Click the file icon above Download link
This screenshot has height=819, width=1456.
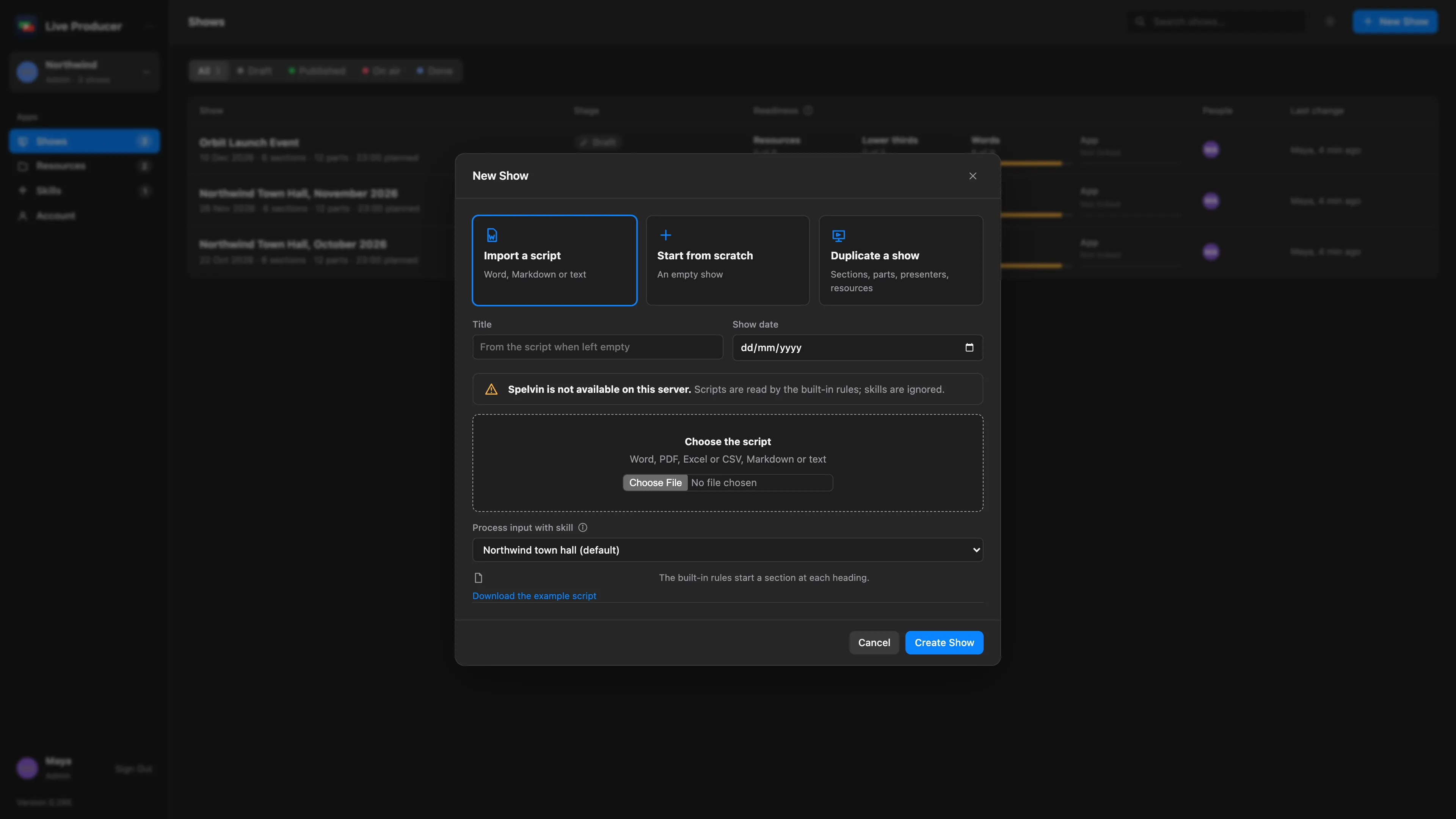click(x=478, y=577)
